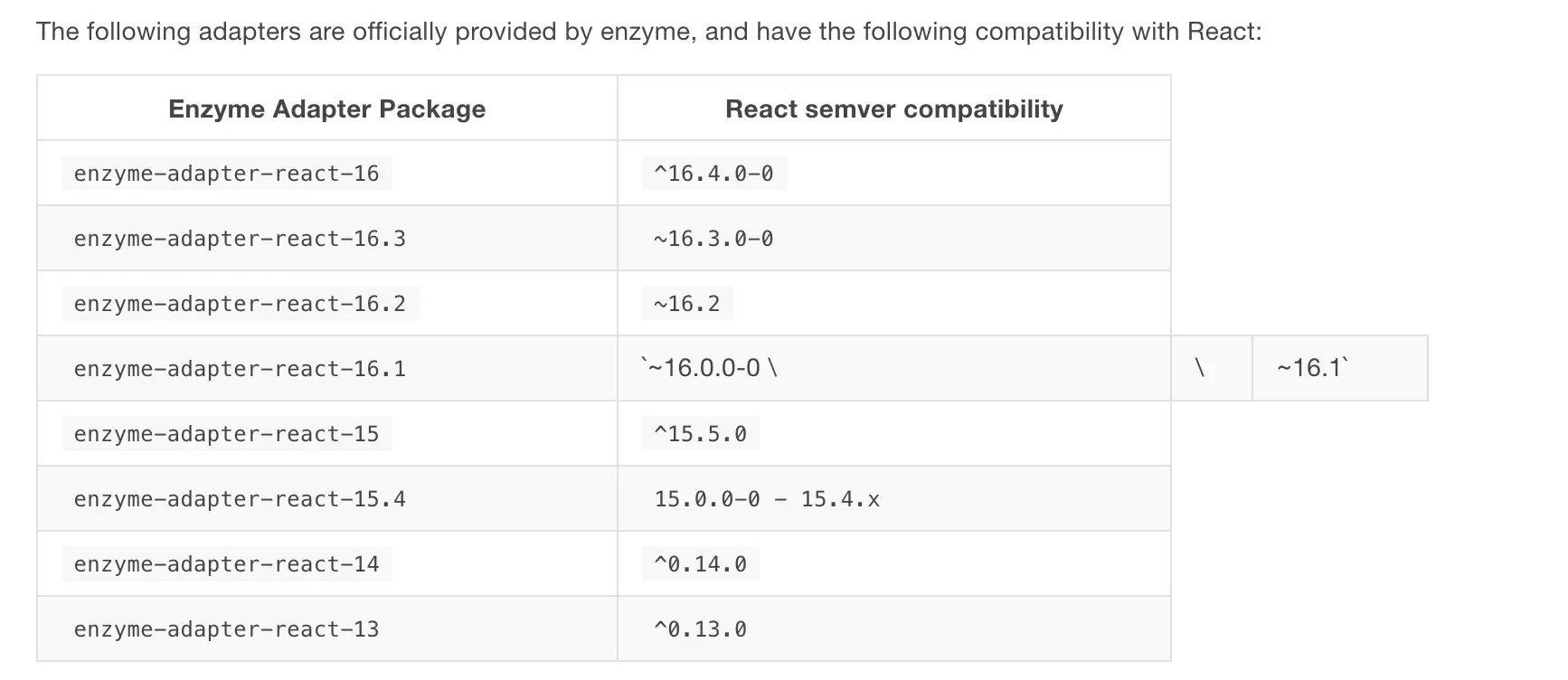
Task: Click the enzyme-adapter-react-16.3 package name
Action: coord(240,239)
